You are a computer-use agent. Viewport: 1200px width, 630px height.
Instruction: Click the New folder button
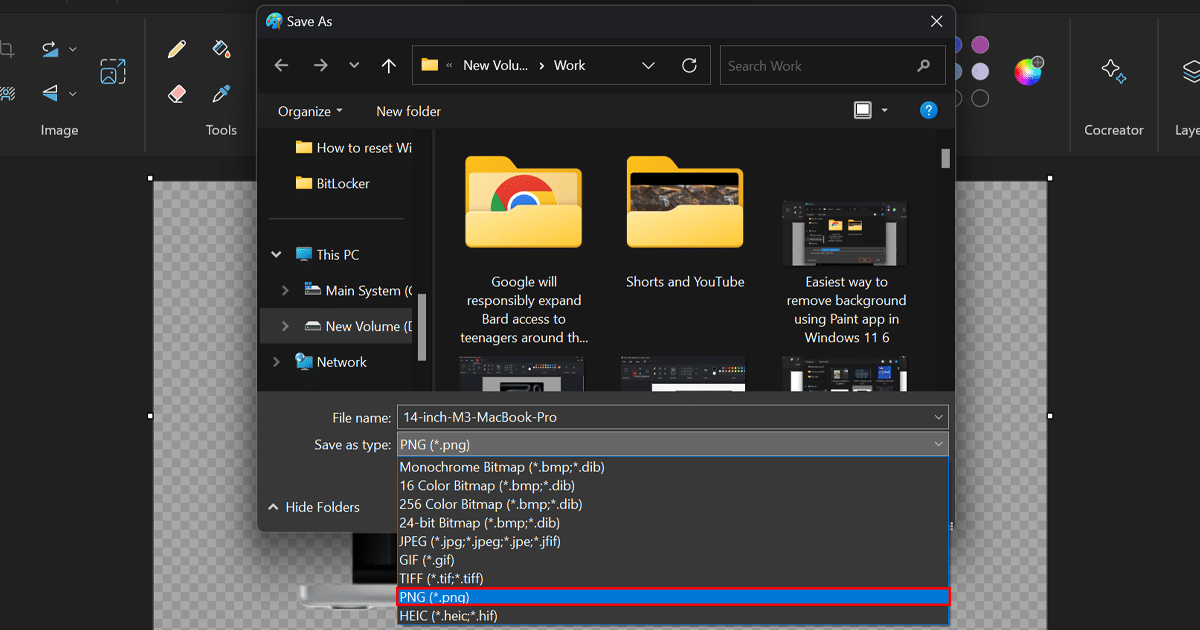coord(408,111)
